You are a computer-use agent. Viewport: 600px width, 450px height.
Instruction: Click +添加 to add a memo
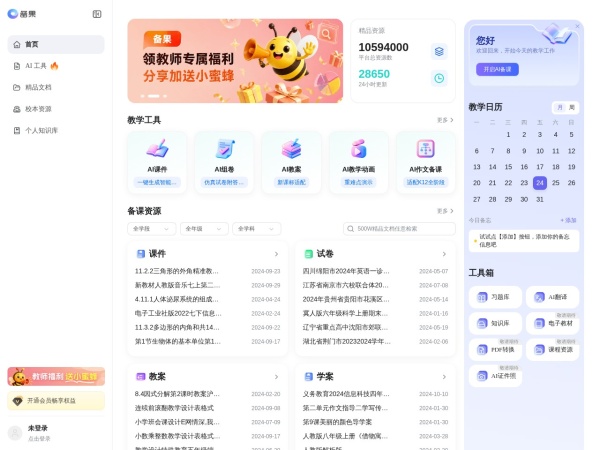[568, 220]
